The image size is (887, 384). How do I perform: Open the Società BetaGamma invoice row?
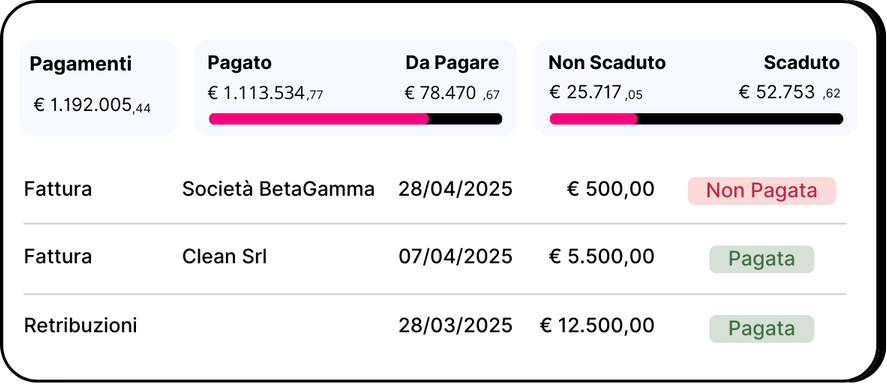(x=434, y=189)
